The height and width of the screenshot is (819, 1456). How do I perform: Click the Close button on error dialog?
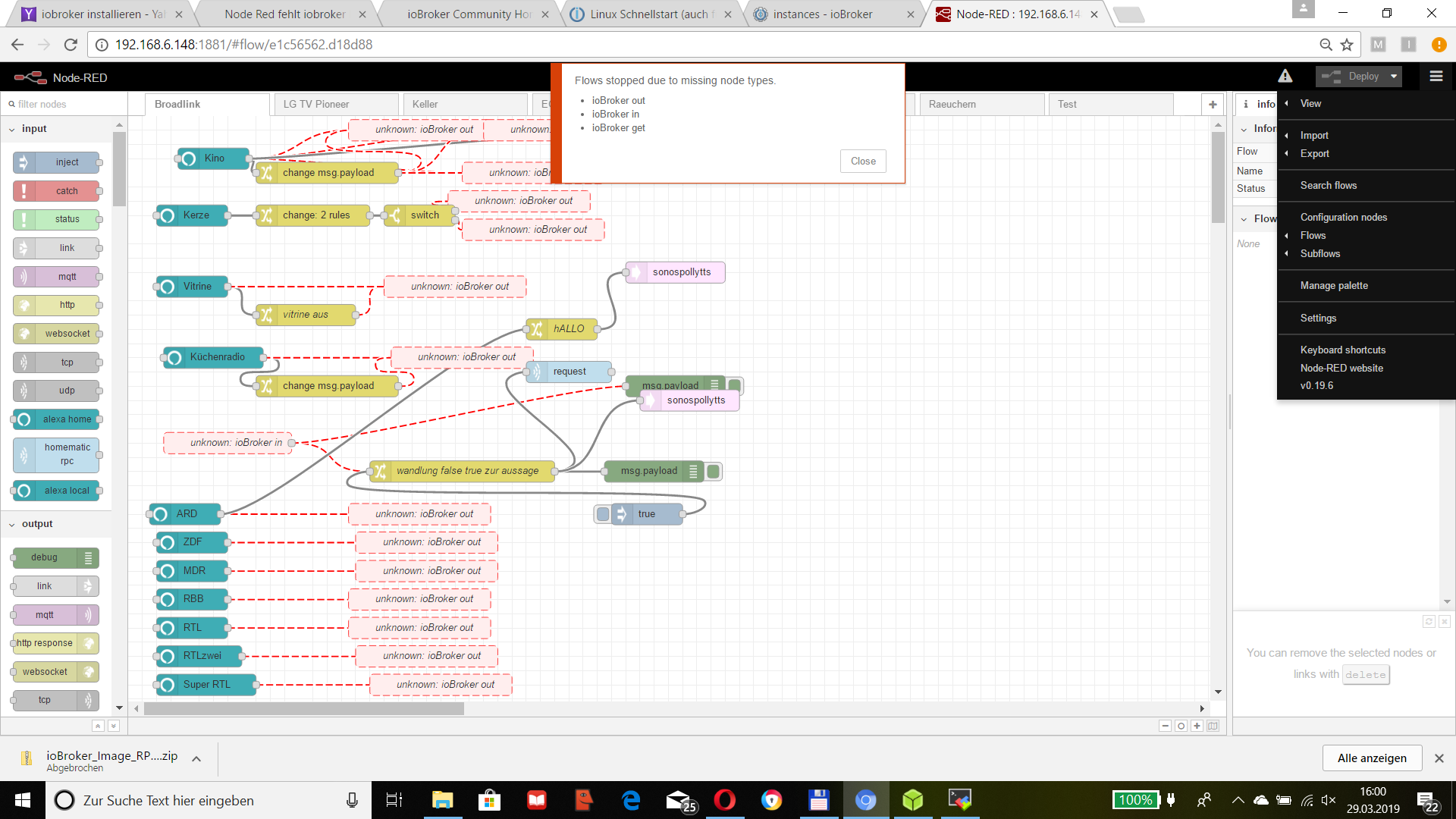tap(863, 160)
